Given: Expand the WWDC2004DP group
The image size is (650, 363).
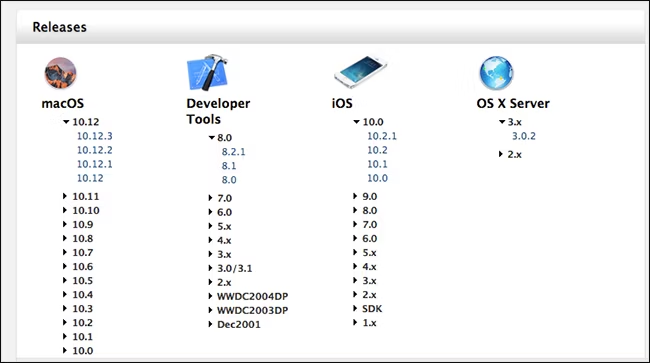Looking at the screenshot, I should 210,296.
